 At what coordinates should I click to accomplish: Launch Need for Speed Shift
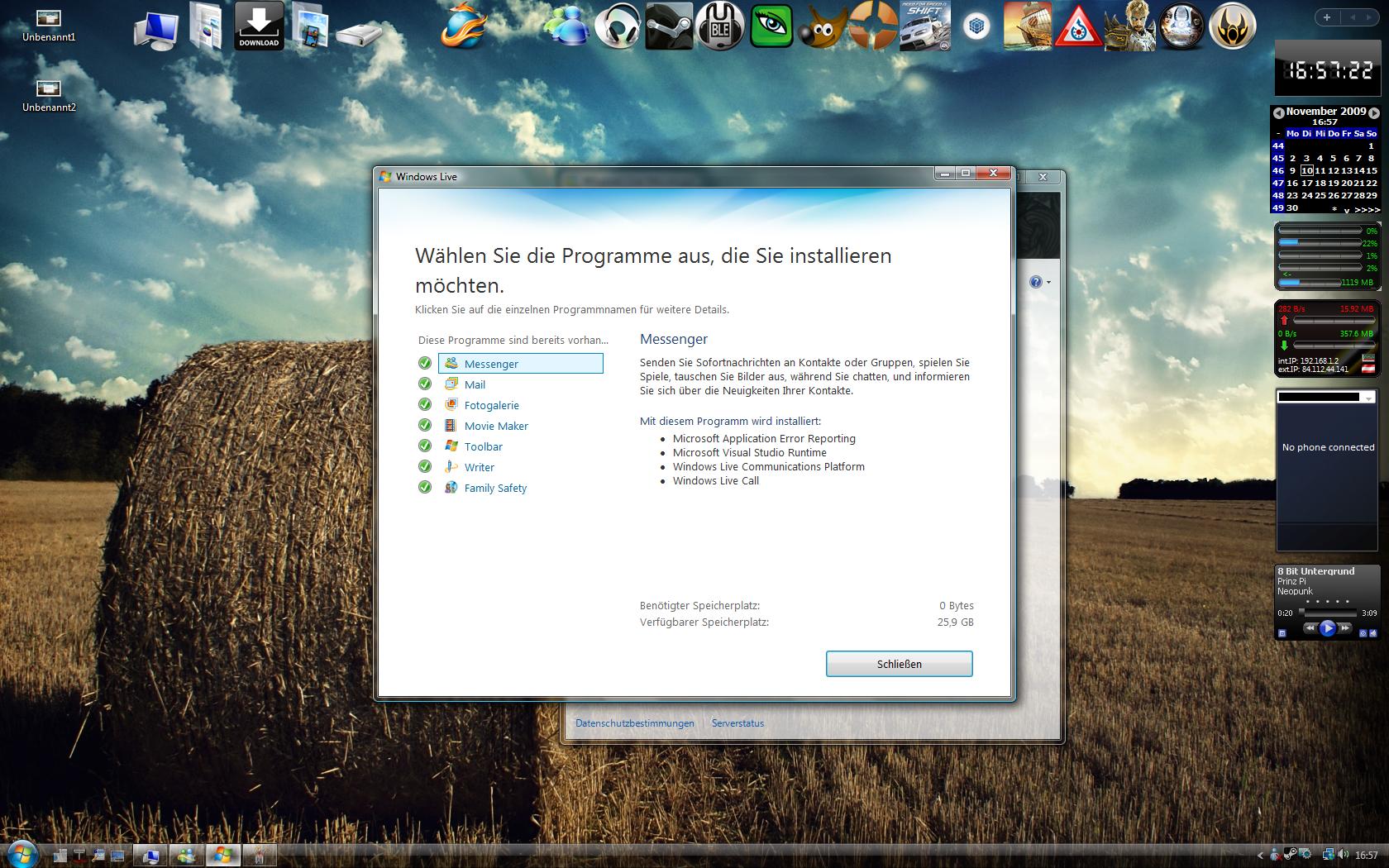(925, 26)
